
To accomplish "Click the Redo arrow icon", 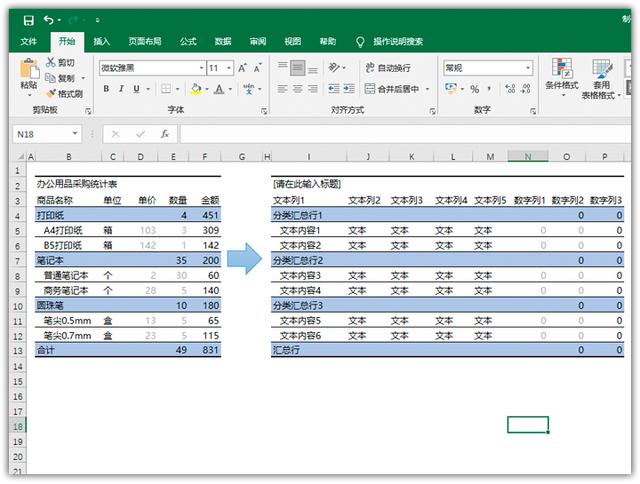I will tap(74, 20).
